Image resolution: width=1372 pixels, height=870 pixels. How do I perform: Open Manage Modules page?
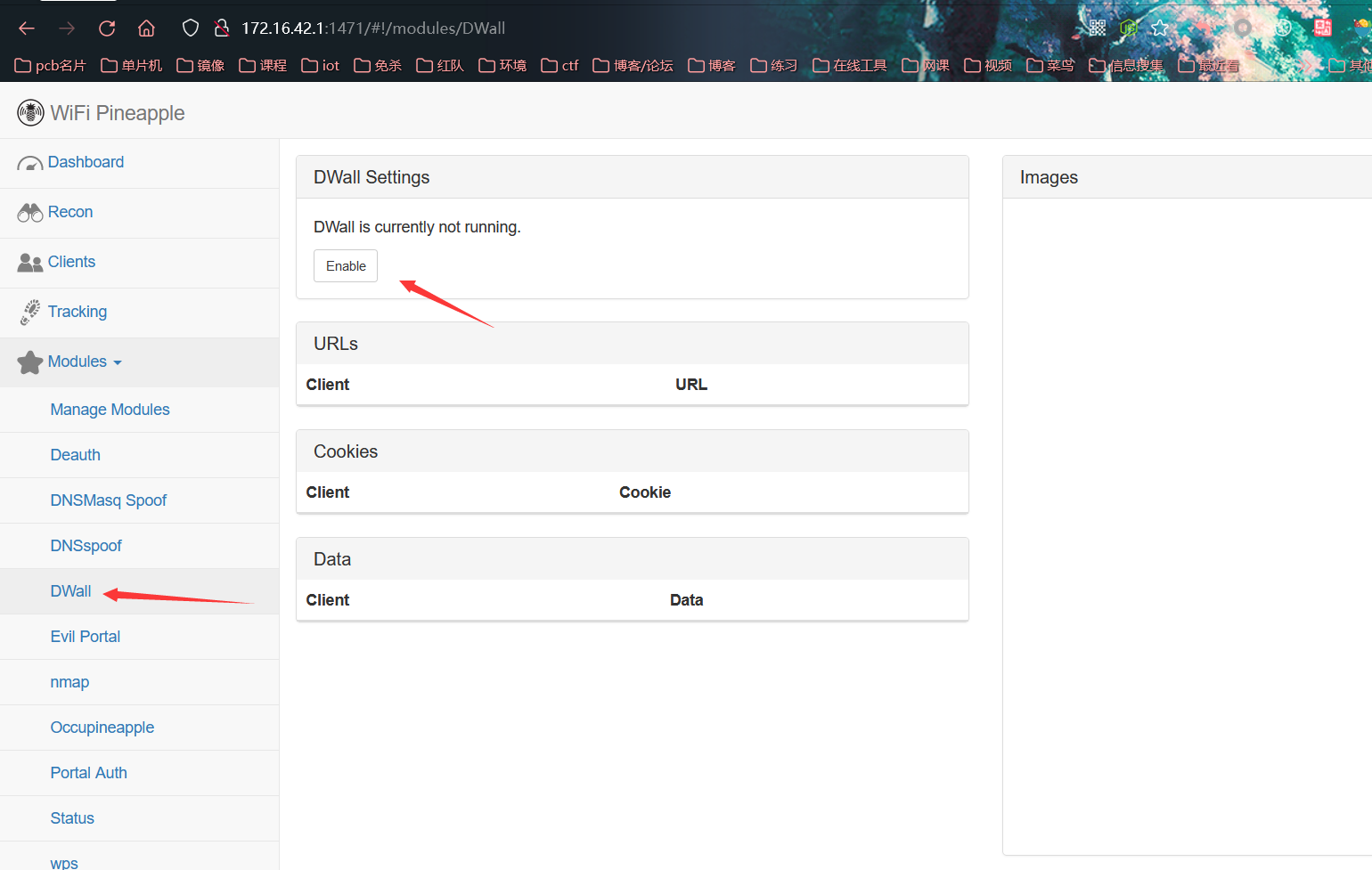click(110, 410)
